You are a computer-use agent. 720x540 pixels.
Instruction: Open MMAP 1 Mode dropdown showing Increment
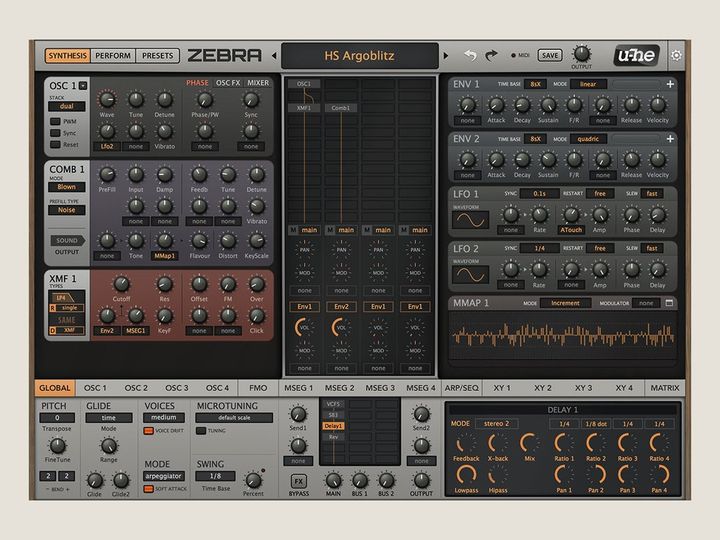click(565, 303)
